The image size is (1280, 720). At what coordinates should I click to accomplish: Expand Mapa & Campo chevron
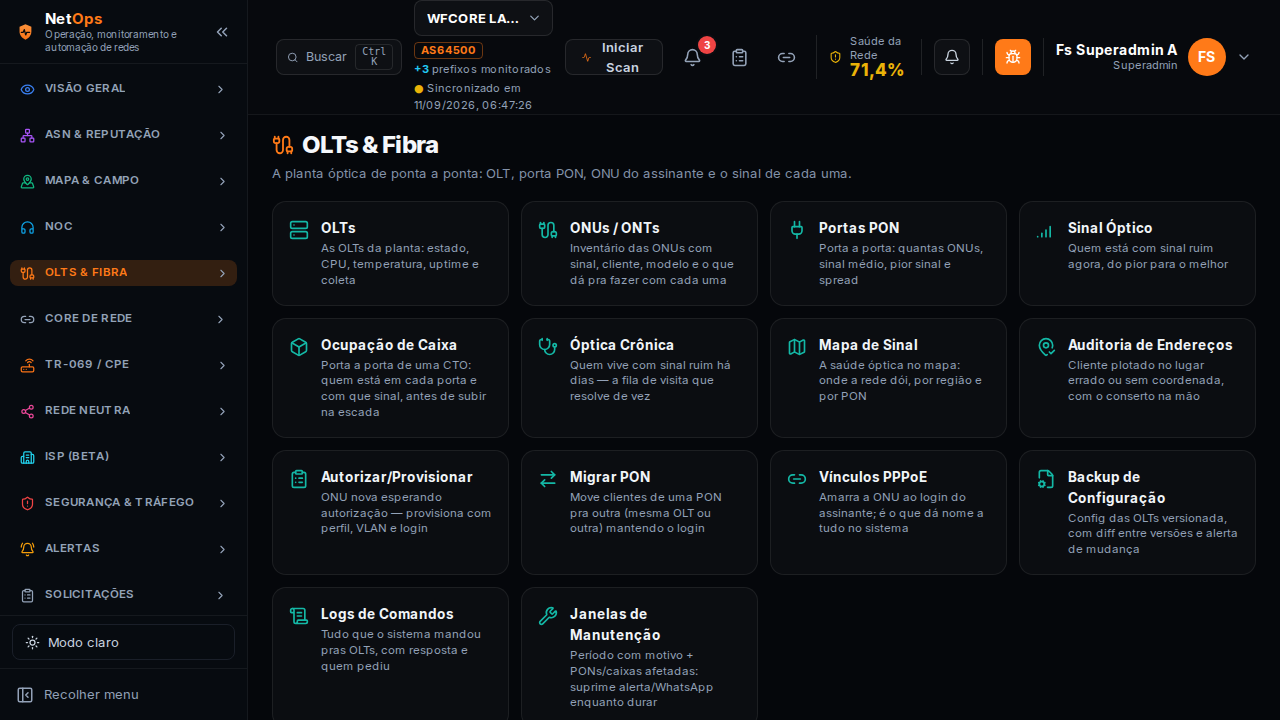pyautogui.click(x=221, y=181)
